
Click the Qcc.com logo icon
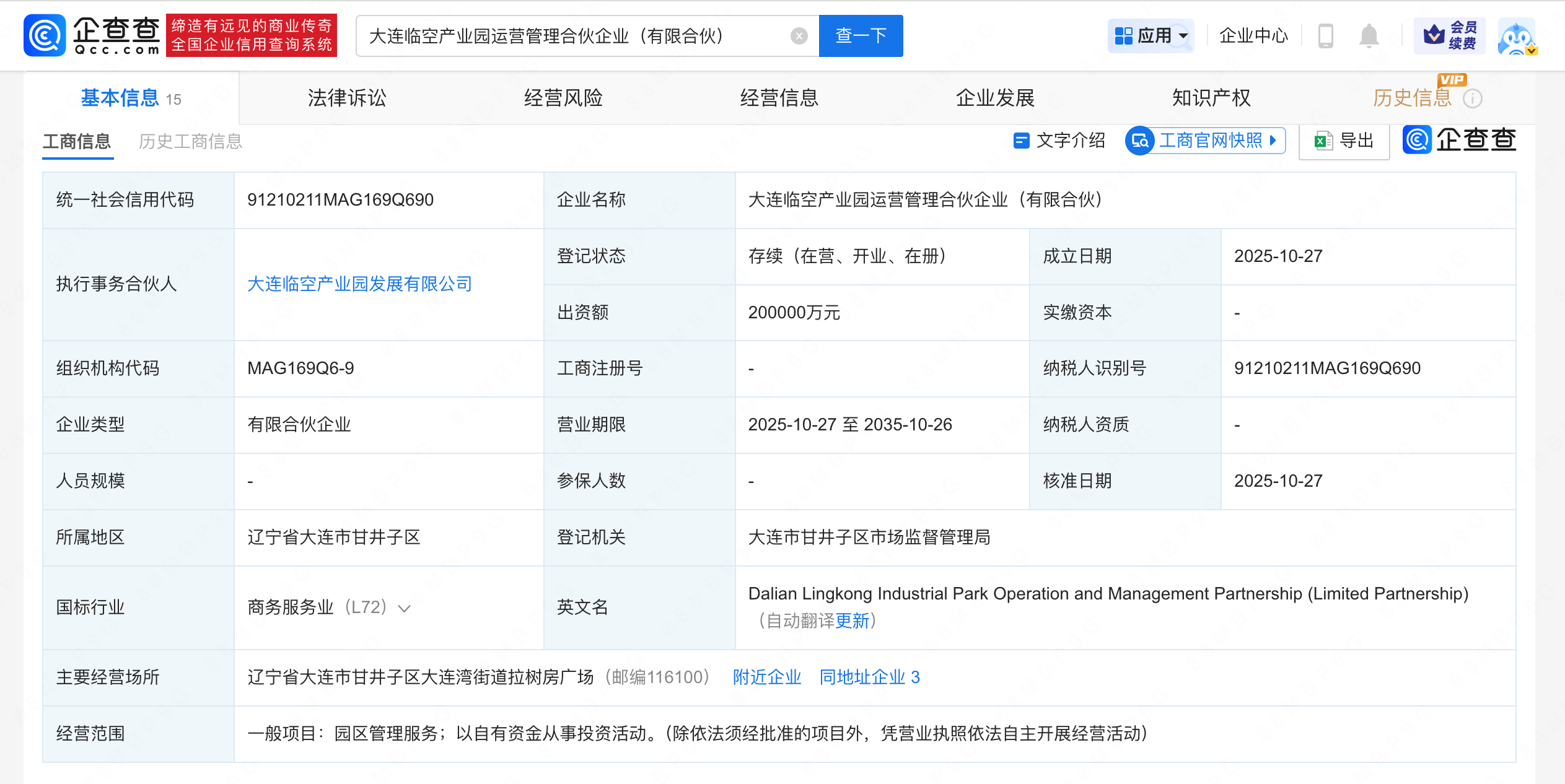45,36
